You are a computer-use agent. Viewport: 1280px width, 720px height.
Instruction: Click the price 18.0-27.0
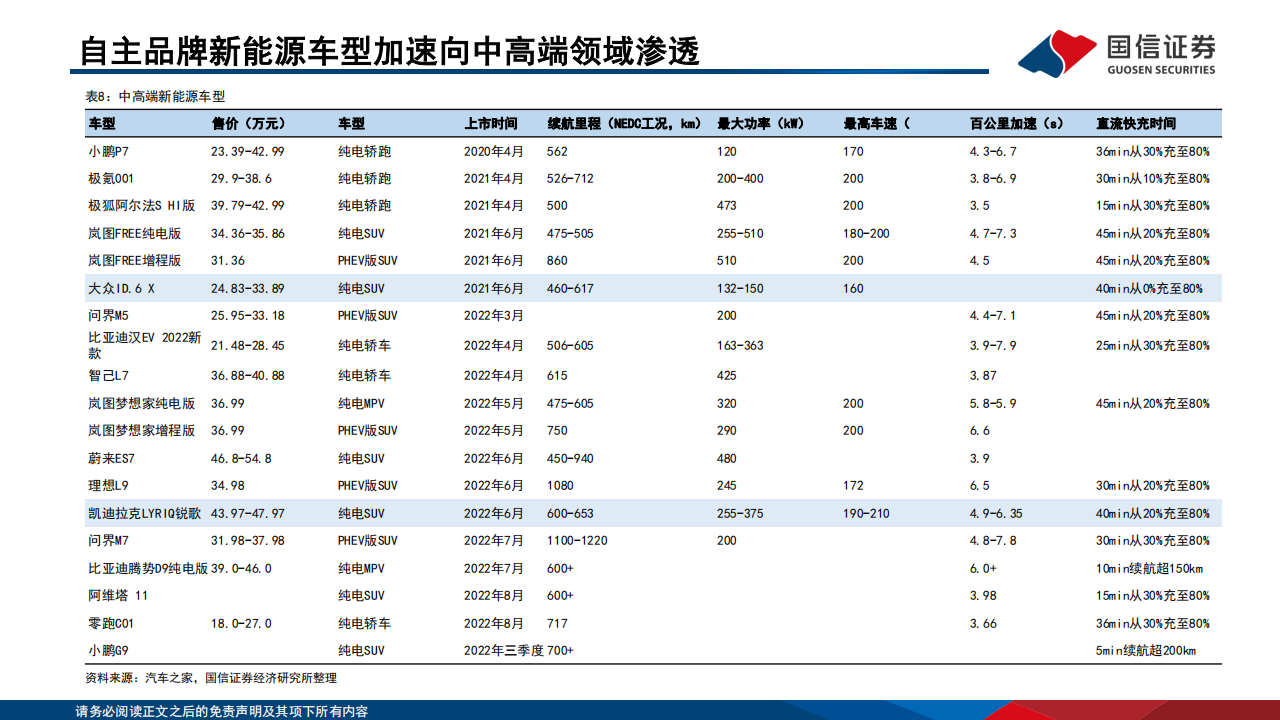(241, 623)
